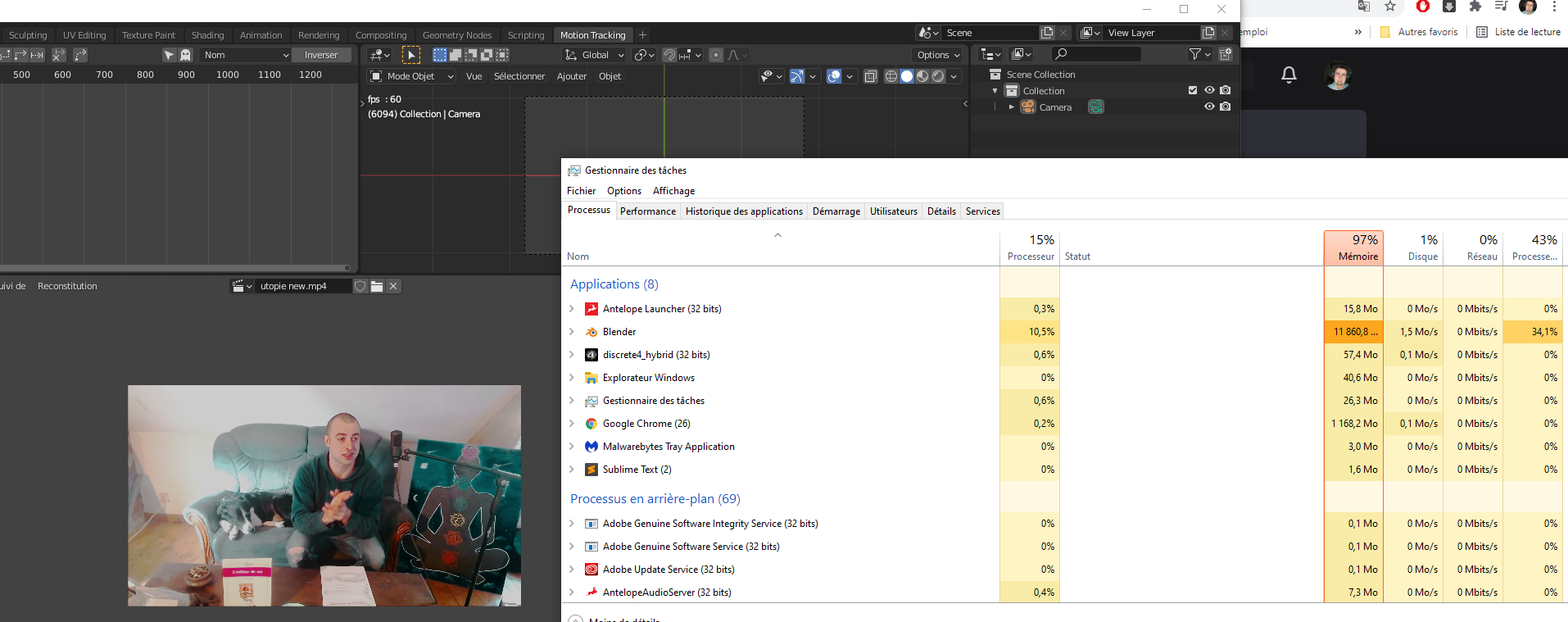Open the Scripting workspace tab
Image resolution: width=1568 pixels, height=622 pixels.
[526, 35]
